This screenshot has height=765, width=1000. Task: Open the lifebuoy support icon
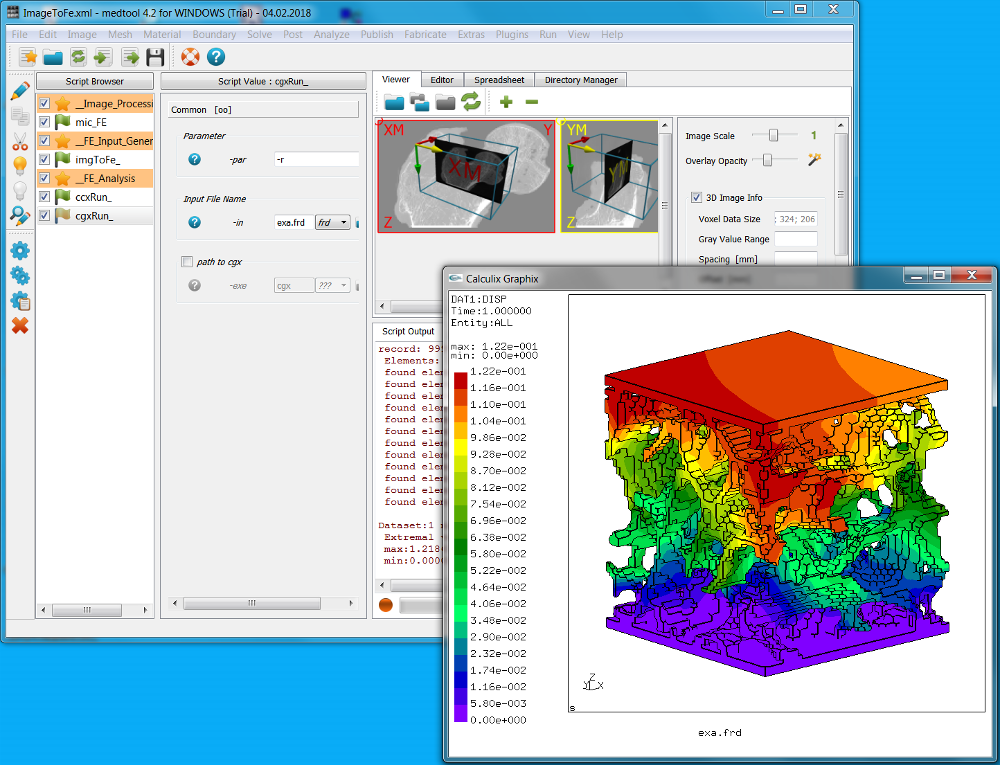(x=190, y=57)
